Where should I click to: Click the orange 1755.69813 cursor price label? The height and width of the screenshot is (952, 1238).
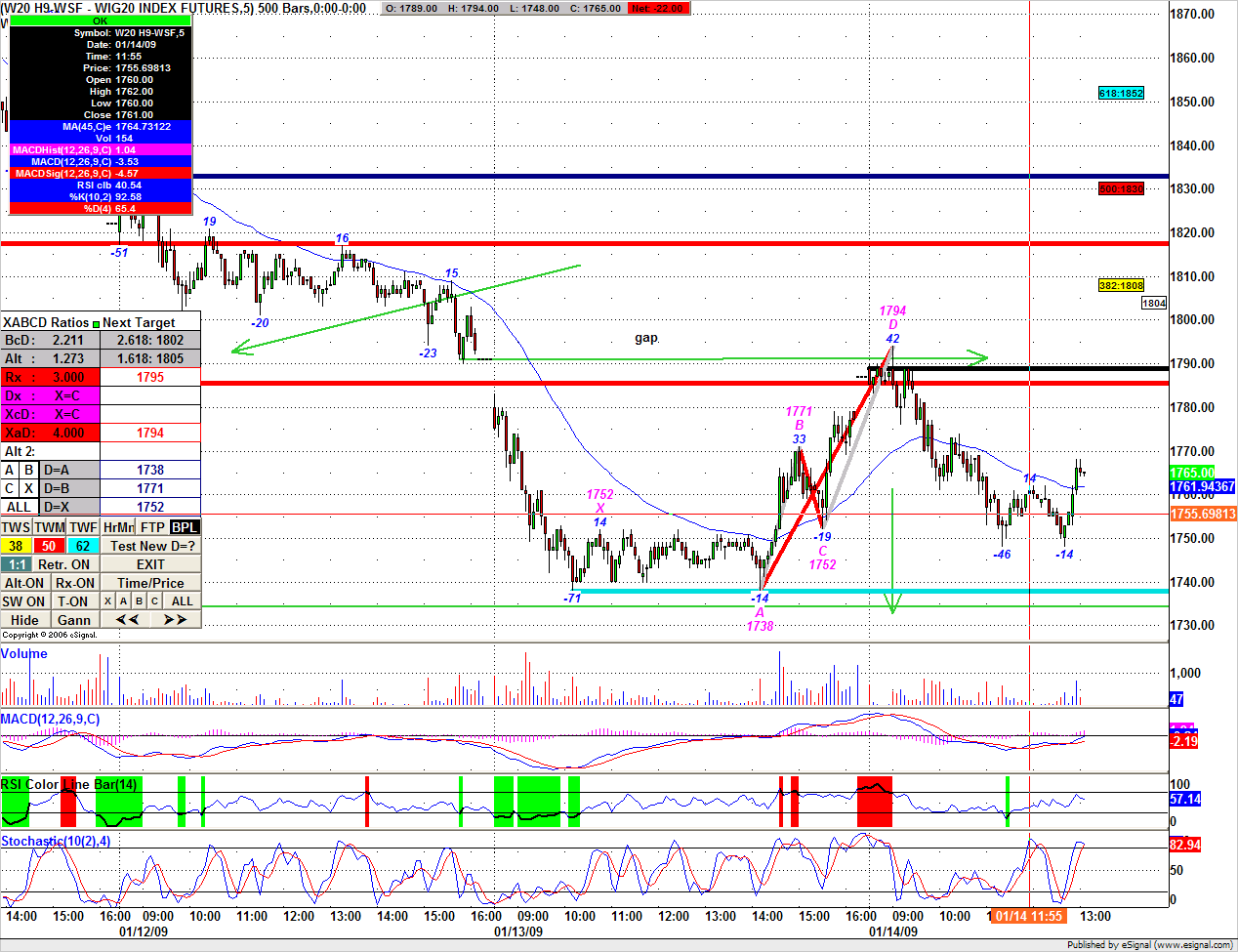(1203, 514)
